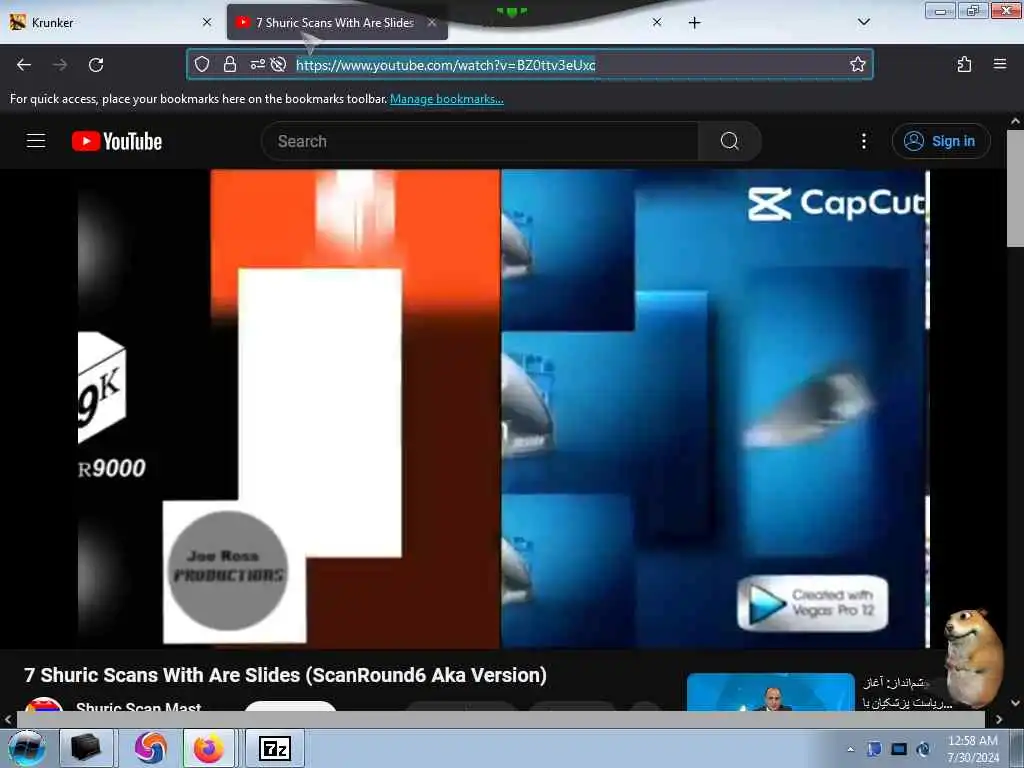Show site security info via padlock

click(x=229, y=64)
